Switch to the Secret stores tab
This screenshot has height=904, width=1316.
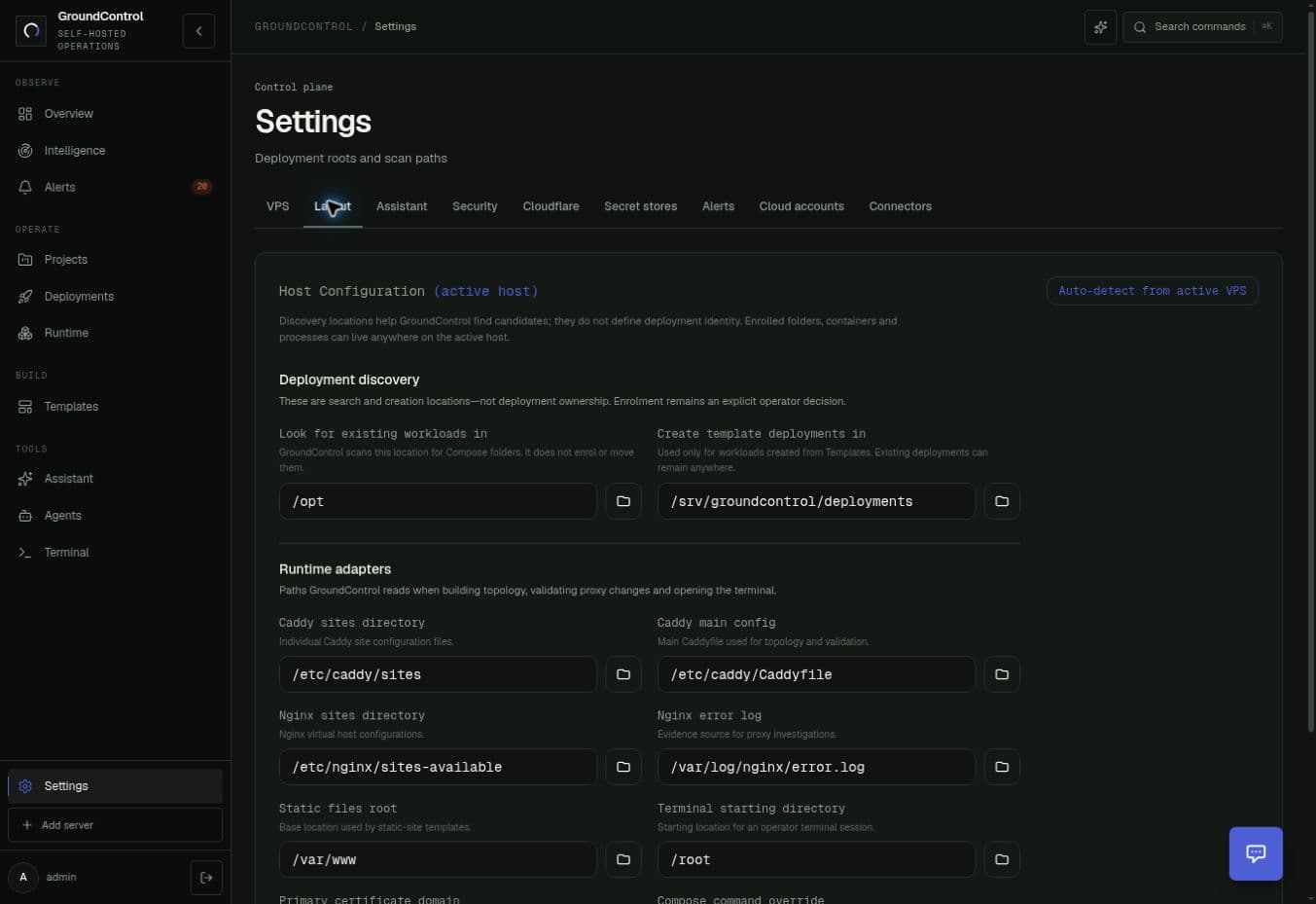point(640,206)
